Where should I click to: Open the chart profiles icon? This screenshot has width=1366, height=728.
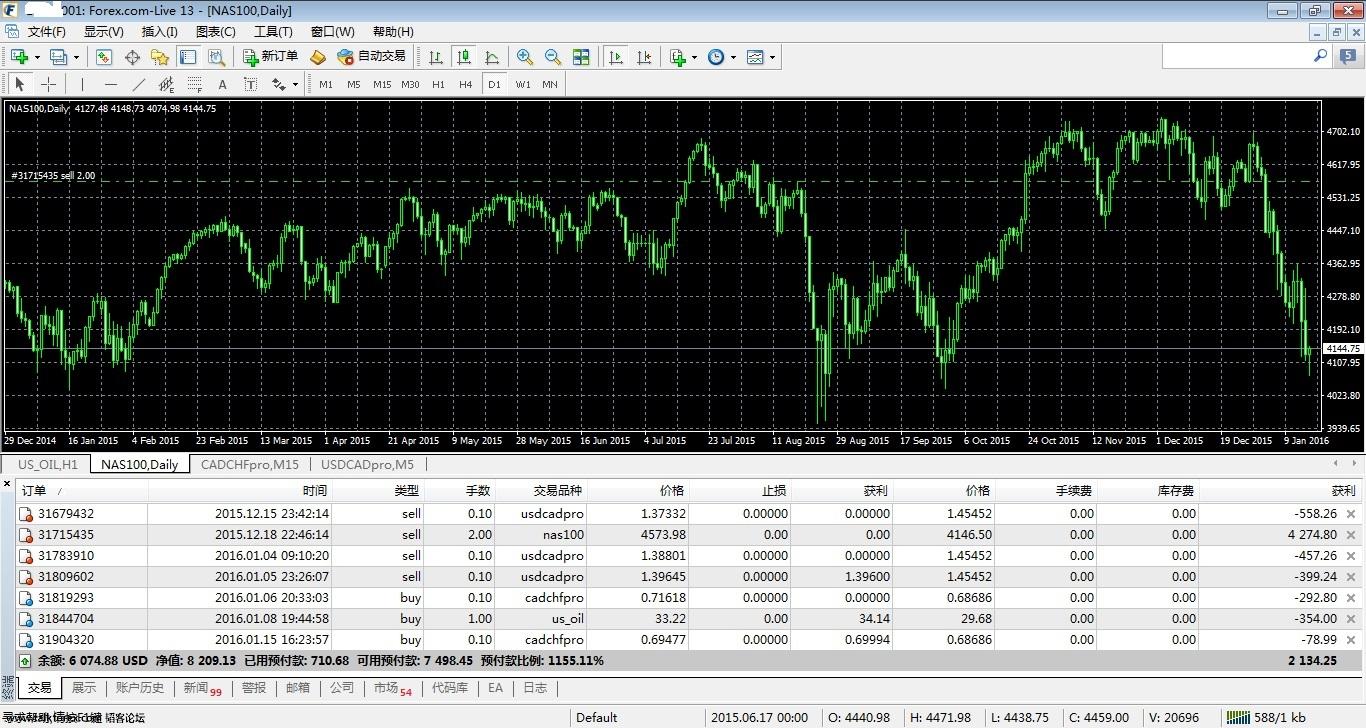58,57
